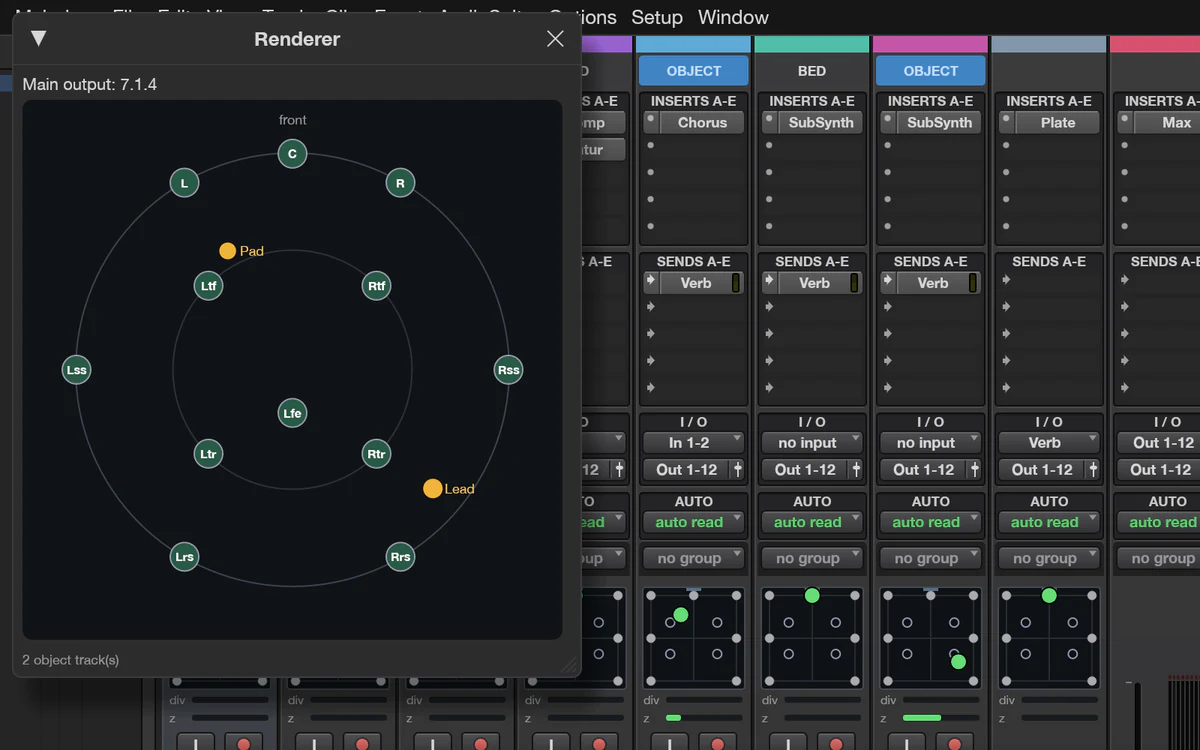Select the Rss side surround speaker node
Image resolution: width=1200 pixels, height=750 pixels.
point(508,370)
